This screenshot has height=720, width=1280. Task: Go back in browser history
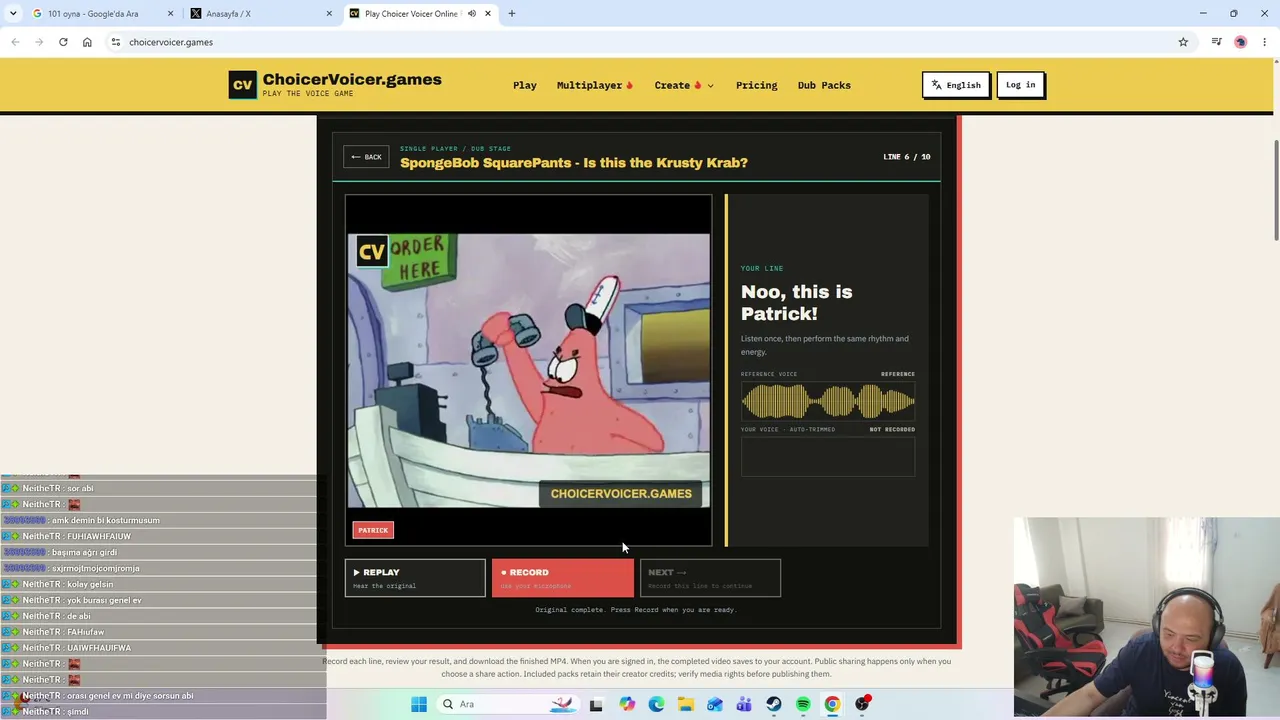(15, 42)
